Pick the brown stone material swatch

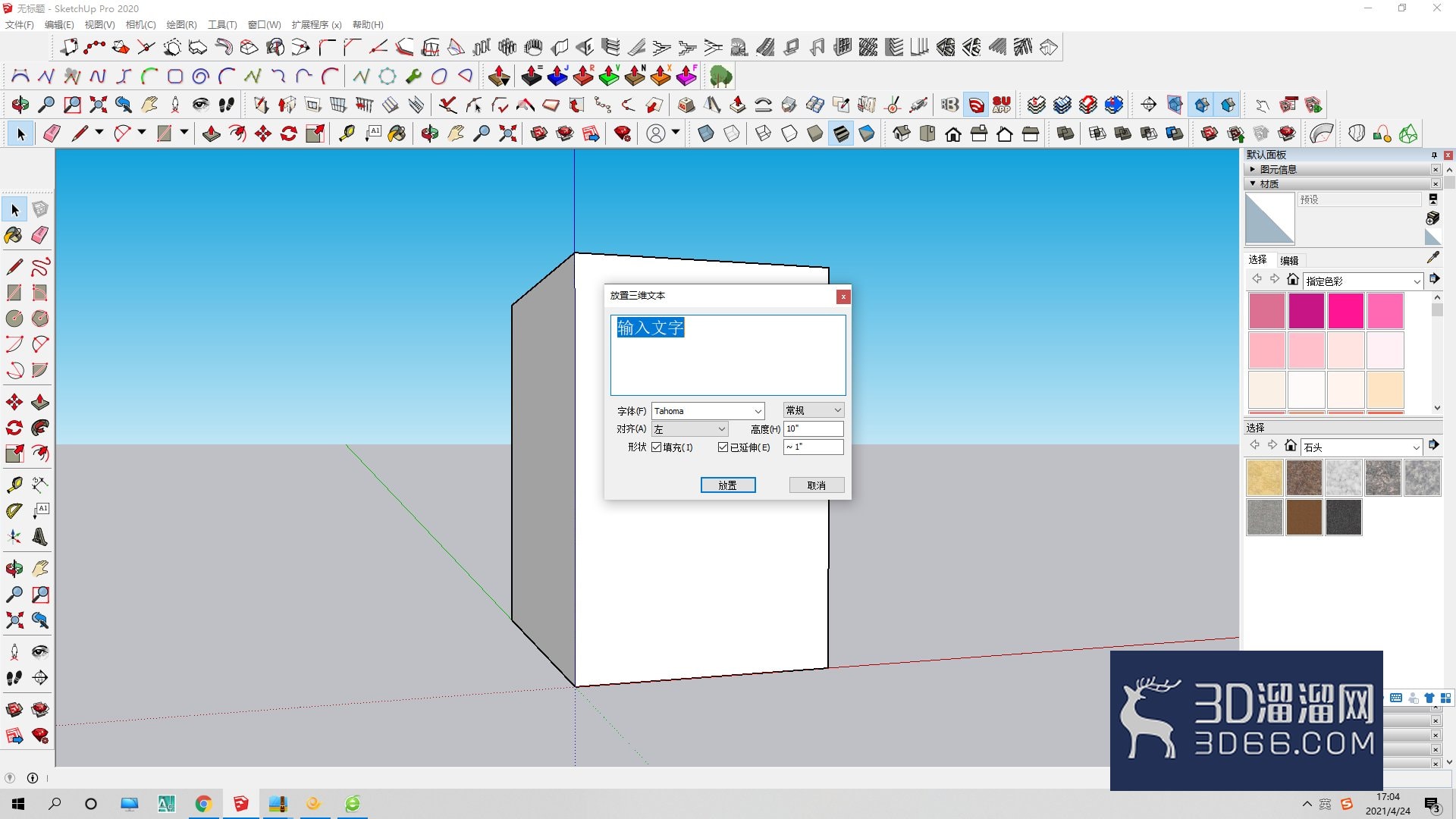[x=1304, y=517]
